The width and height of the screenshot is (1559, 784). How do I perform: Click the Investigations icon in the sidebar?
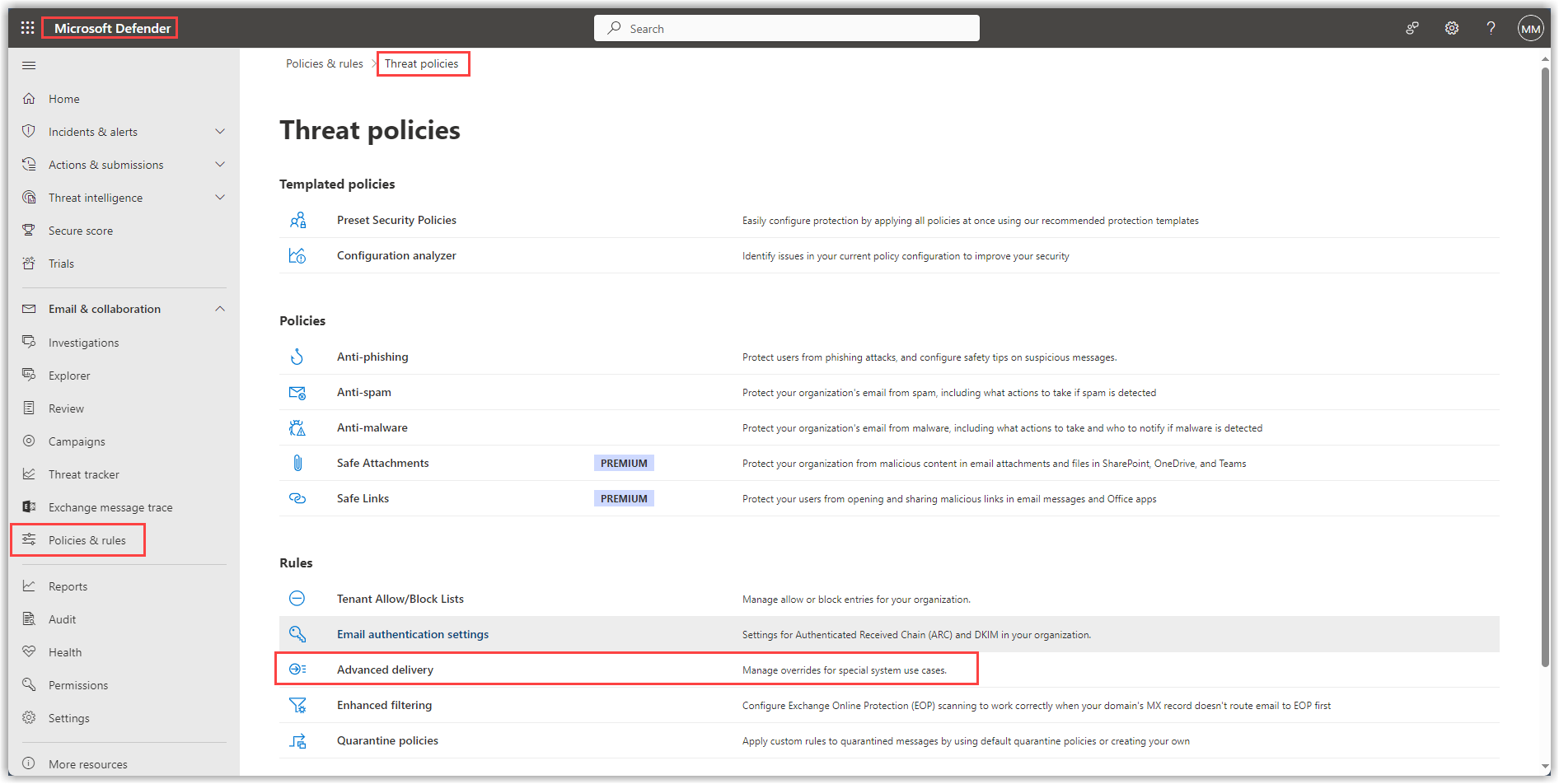29,342
